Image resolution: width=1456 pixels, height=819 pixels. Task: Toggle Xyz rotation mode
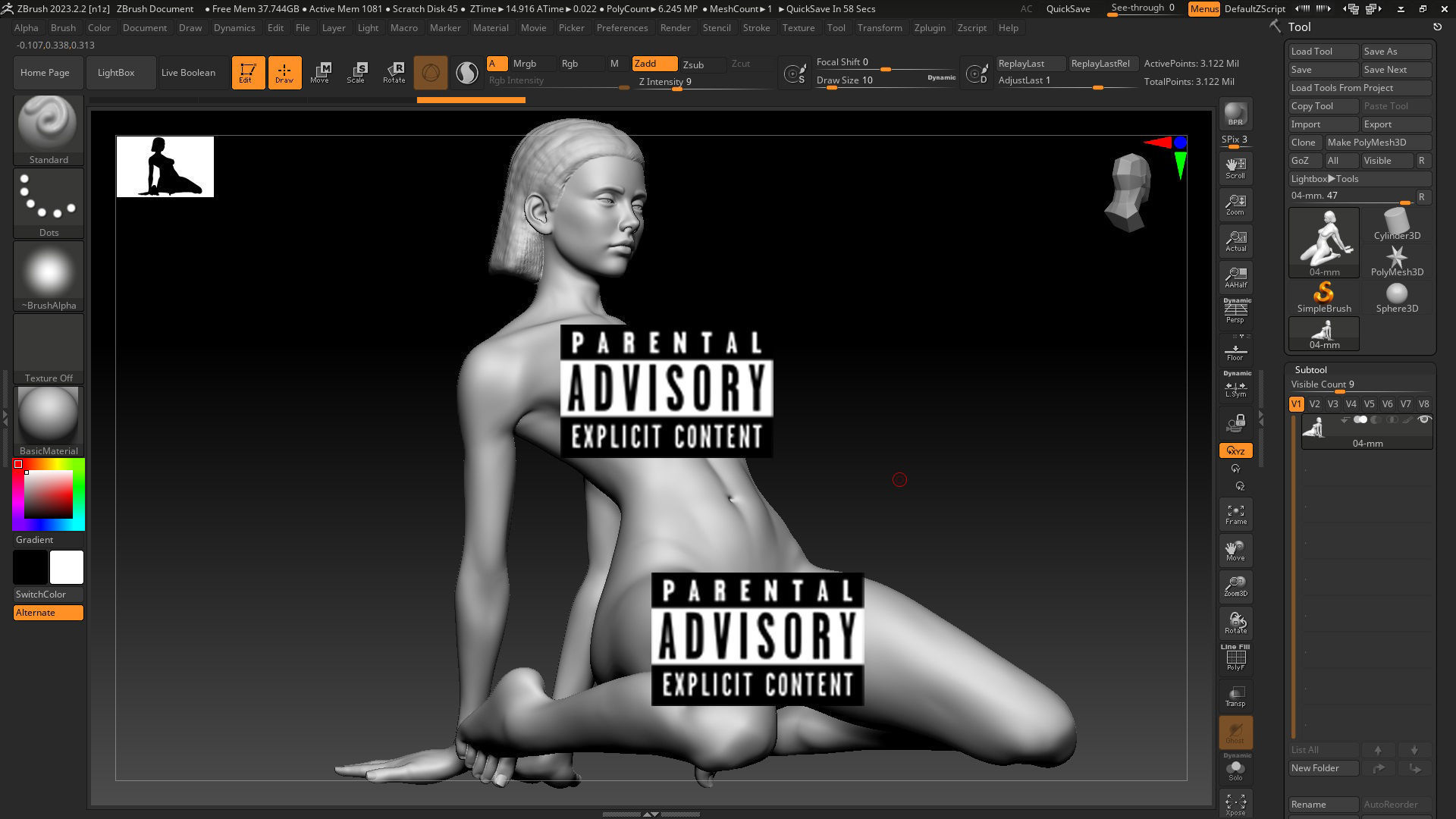point(1235,450)
